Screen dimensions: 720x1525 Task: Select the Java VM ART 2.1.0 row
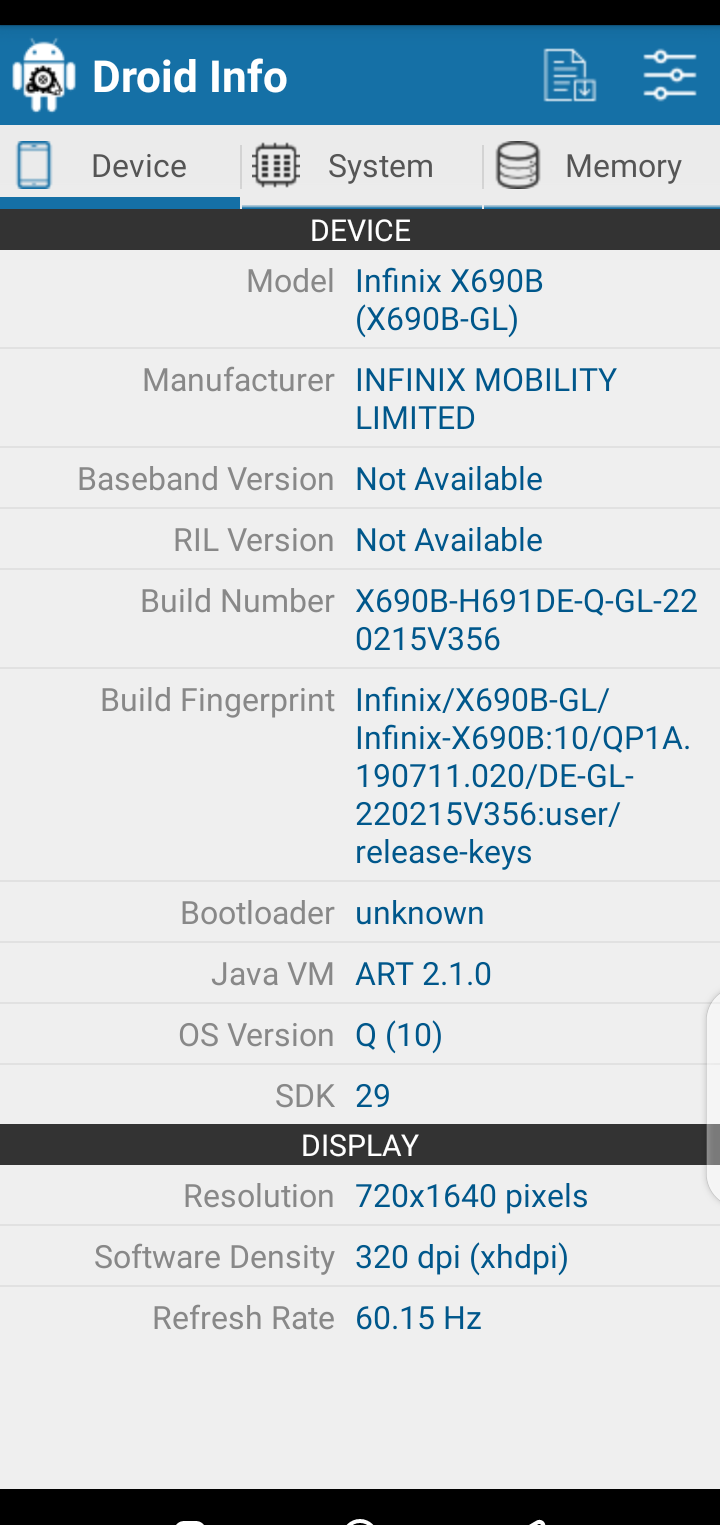click(360, 974)
